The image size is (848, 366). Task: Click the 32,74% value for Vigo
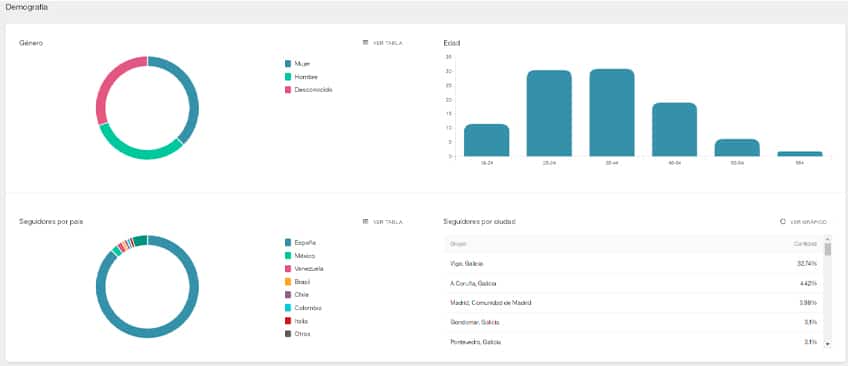[x=806, y=263]
